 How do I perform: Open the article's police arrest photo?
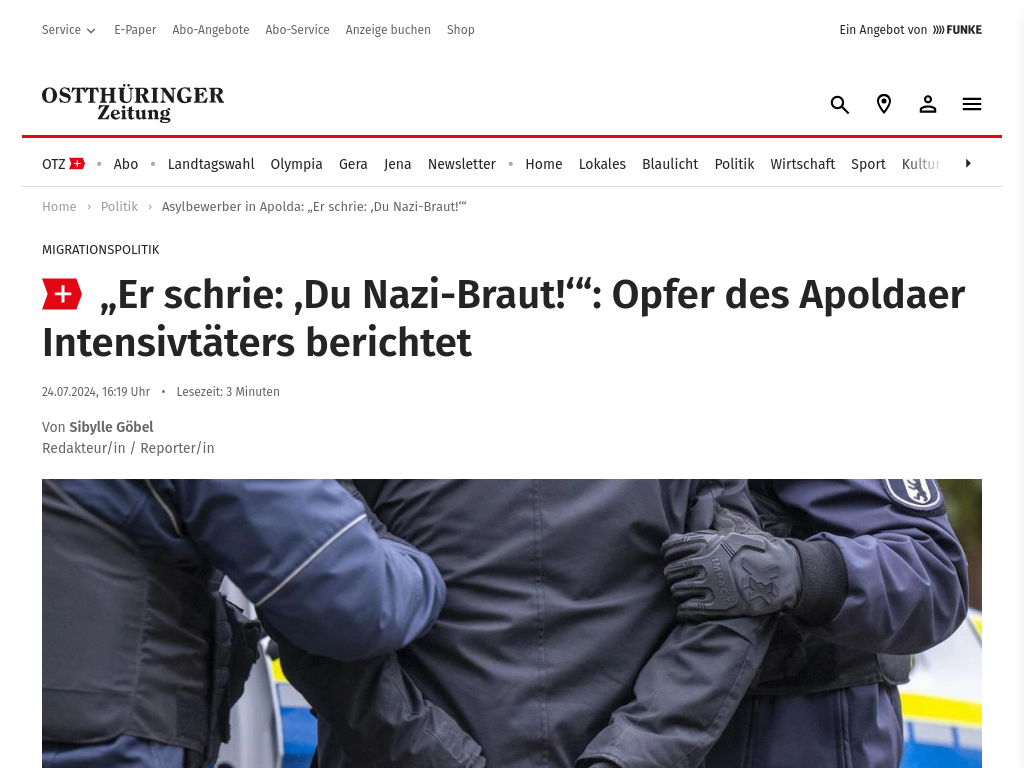point(512,624)
